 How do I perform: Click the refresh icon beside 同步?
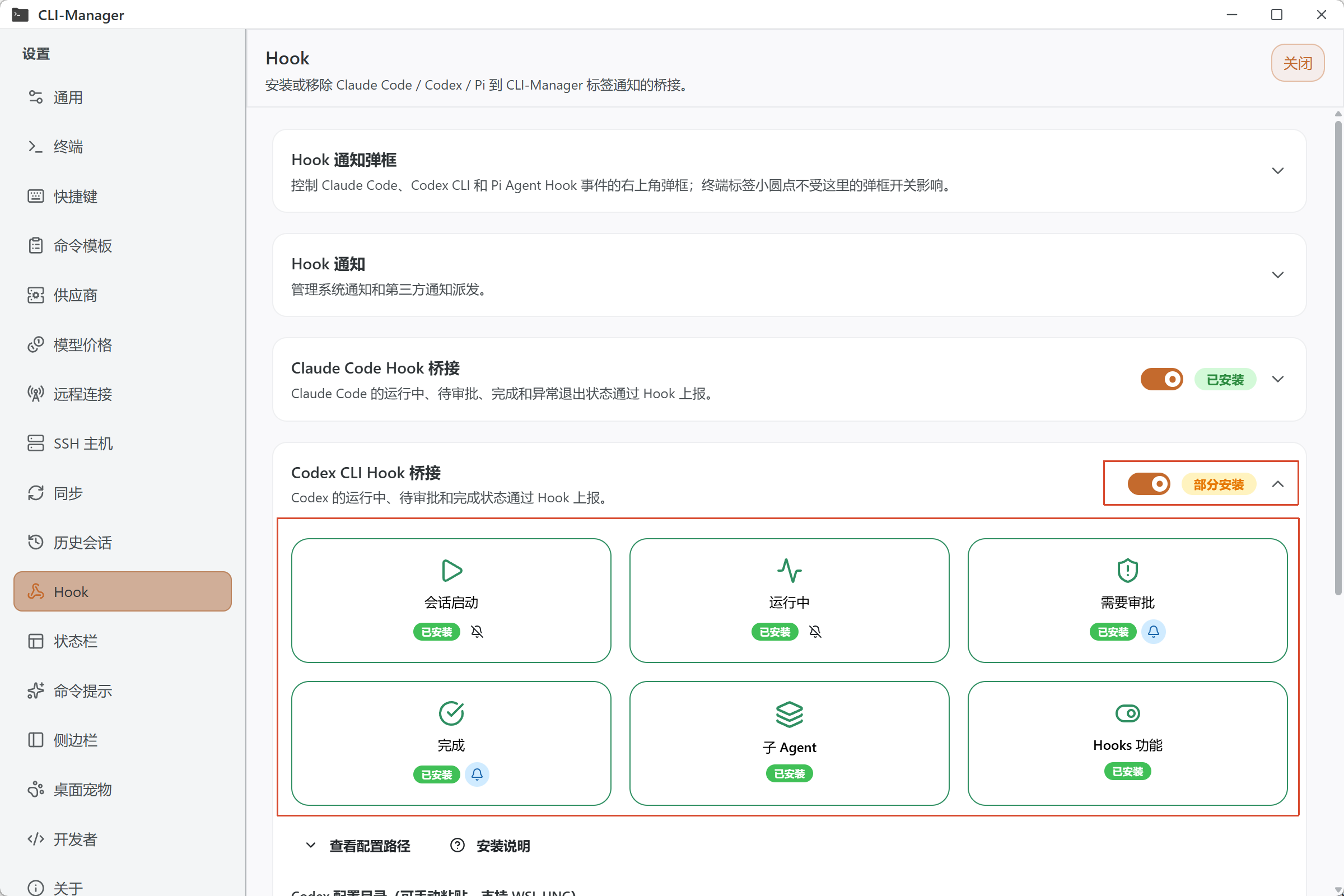[35, 493]
